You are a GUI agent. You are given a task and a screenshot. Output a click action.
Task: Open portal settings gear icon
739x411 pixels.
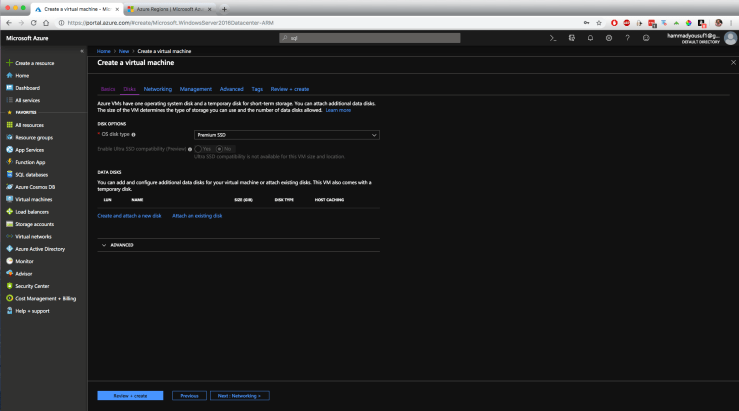click(x=609, y=38)
